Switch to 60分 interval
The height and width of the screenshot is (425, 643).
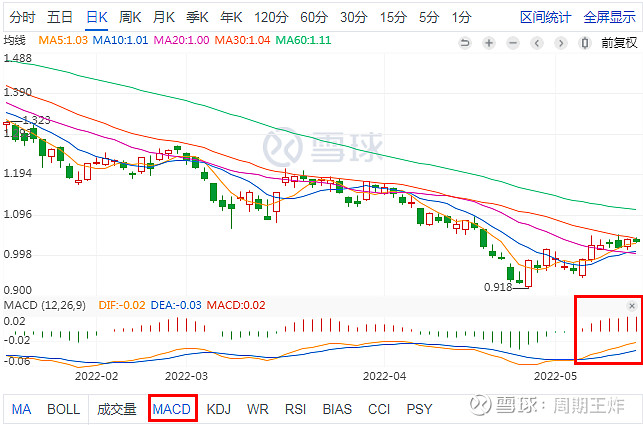coord(314,17)
